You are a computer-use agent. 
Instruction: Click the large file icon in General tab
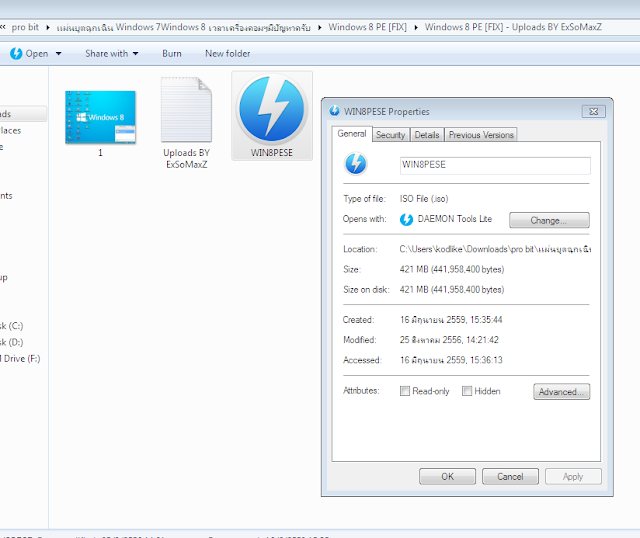(x=356, y=164)
